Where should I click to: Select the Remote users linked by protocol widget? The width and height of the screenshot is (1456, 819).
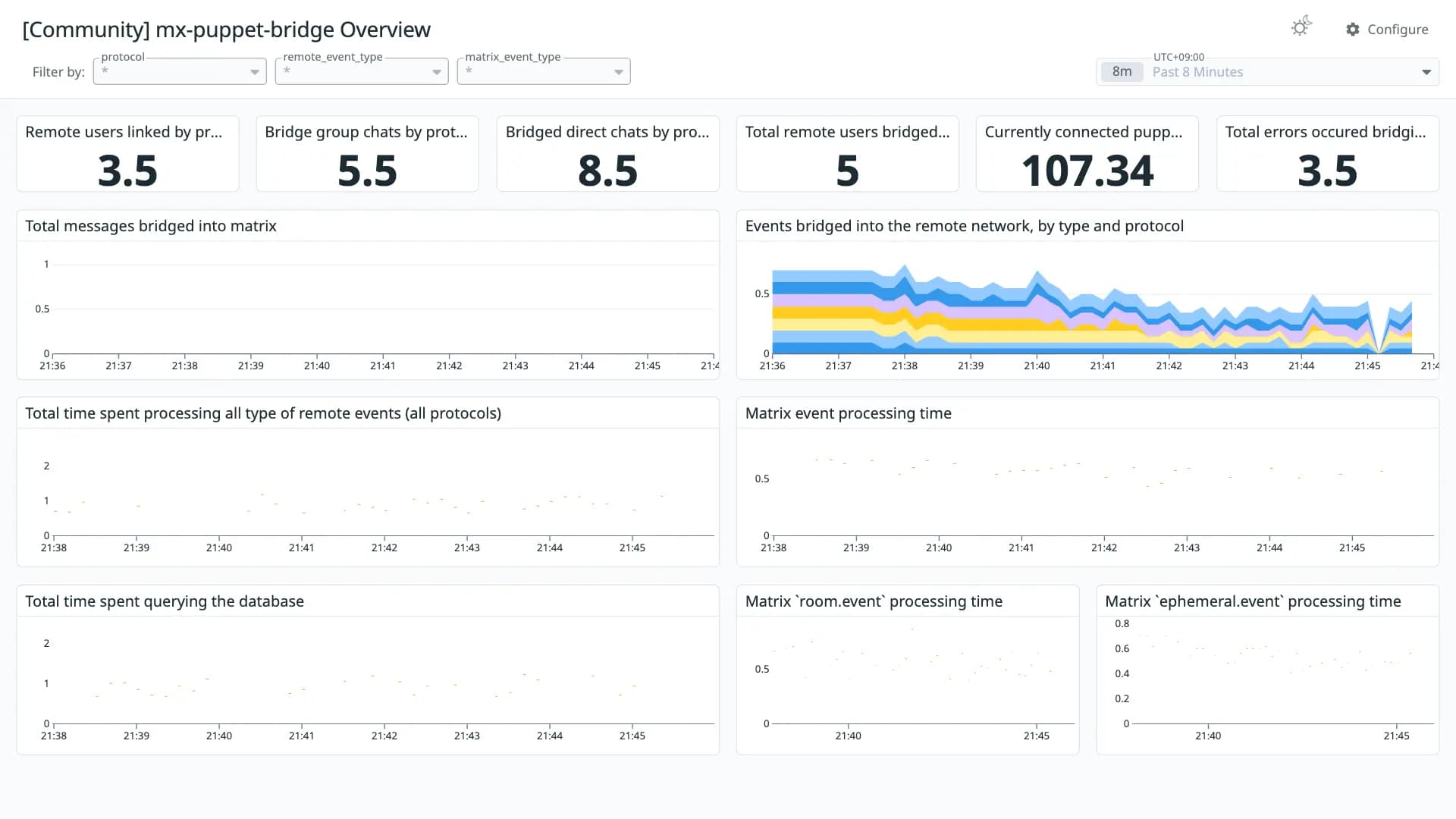click(x=127, y=154)
